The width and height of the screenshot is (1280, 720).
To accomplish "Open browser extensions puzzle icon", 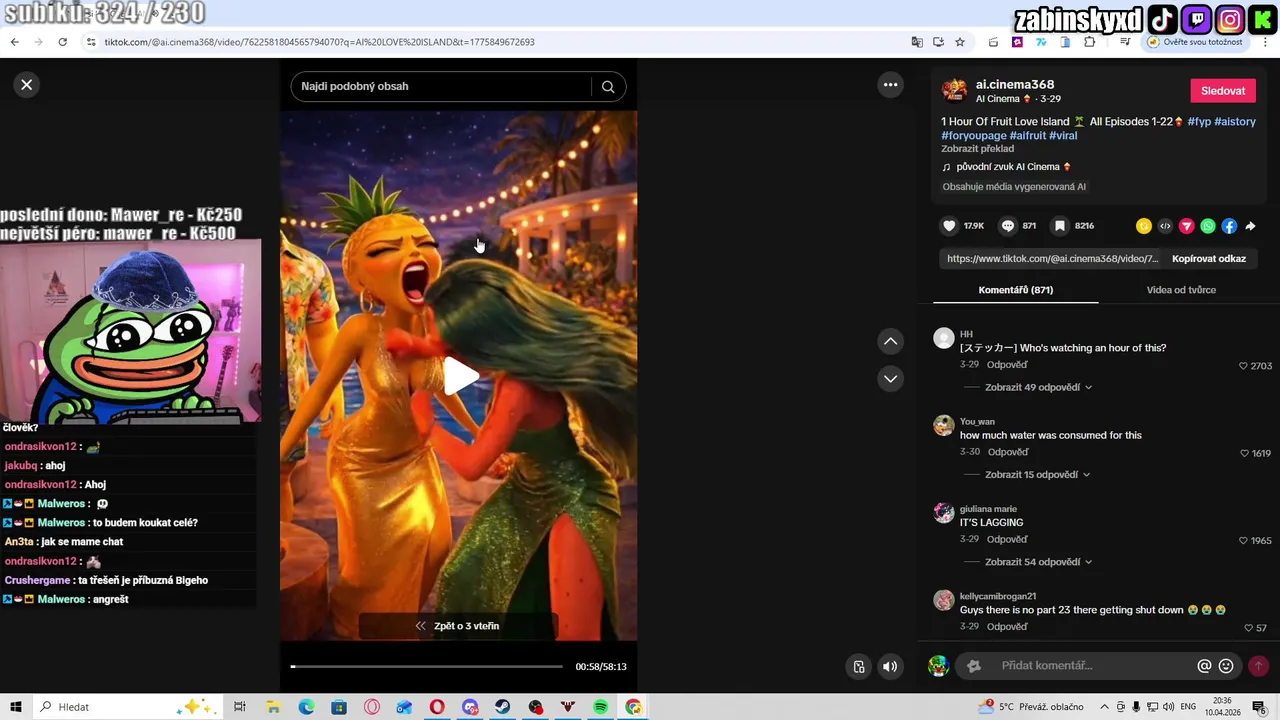I will tap(1089, 42).
